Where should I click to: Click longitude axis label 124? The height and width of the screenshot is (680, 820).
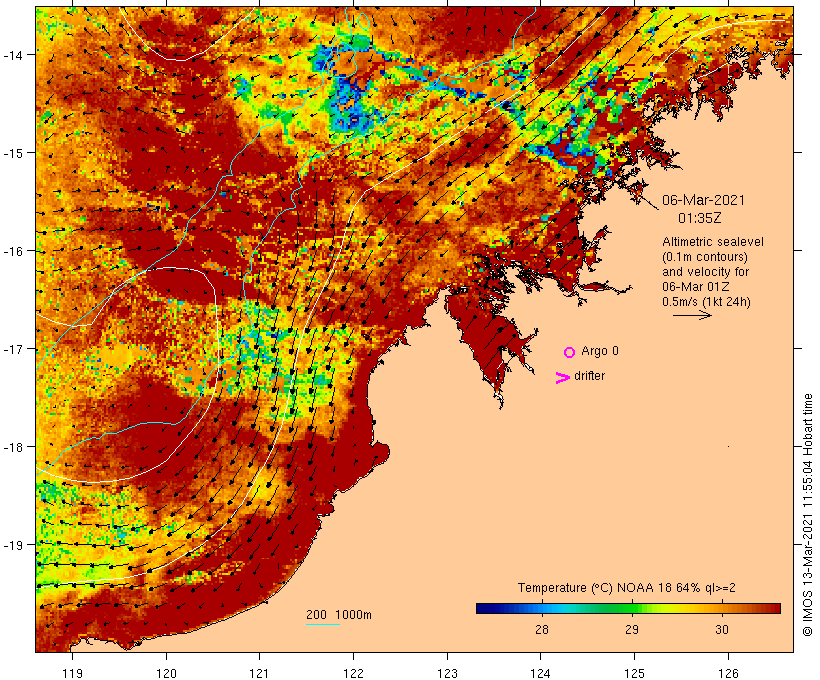[541, 673]
